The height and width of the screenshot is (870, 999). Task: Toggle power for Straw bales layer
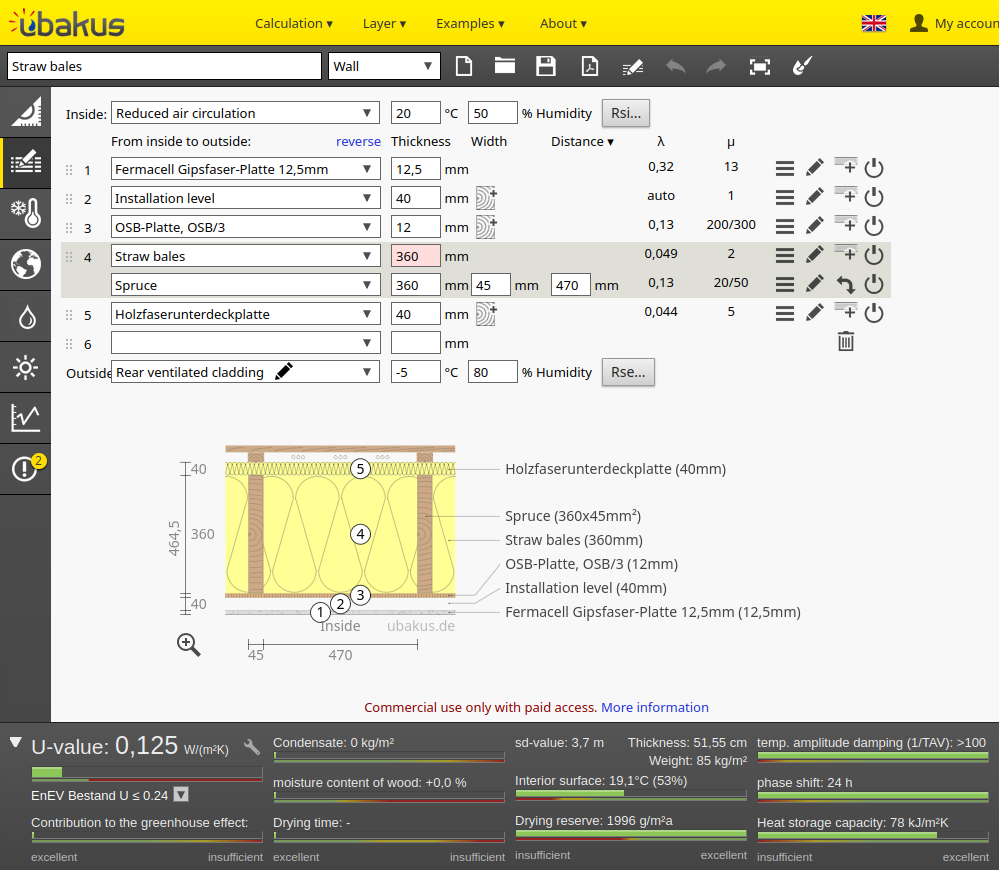873,255
